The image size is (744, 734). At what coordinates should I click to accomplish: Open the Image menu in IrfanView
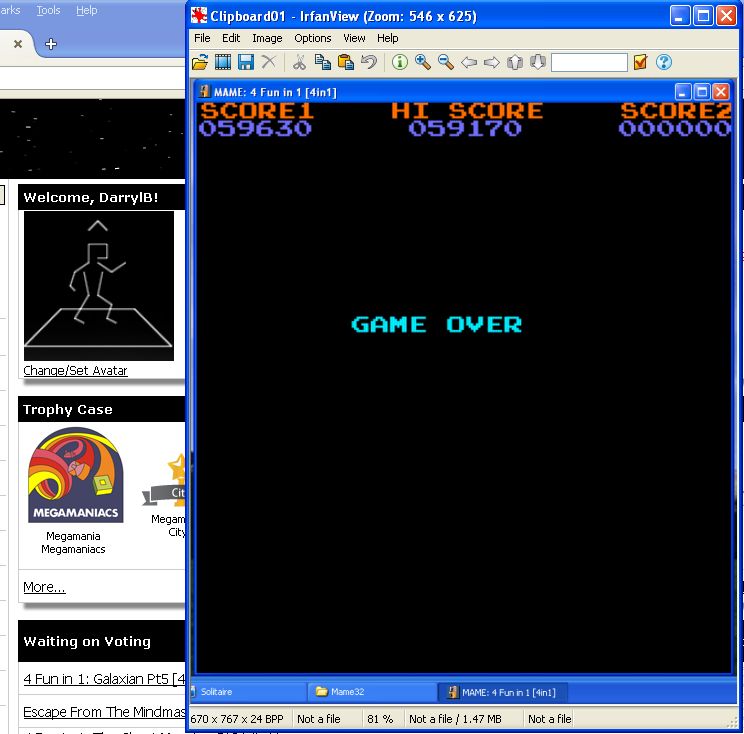click(267, 38)
